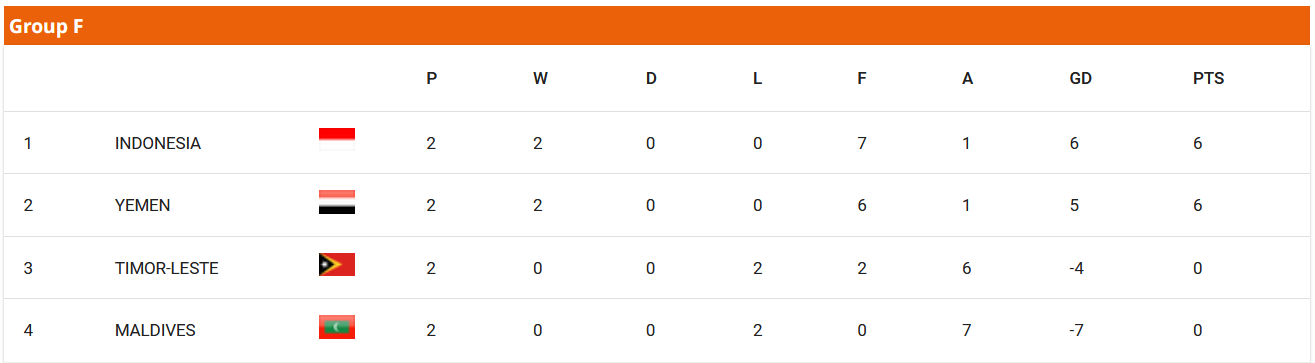
Task: Click the PTS column header
Action: [x=1208, y=78]
